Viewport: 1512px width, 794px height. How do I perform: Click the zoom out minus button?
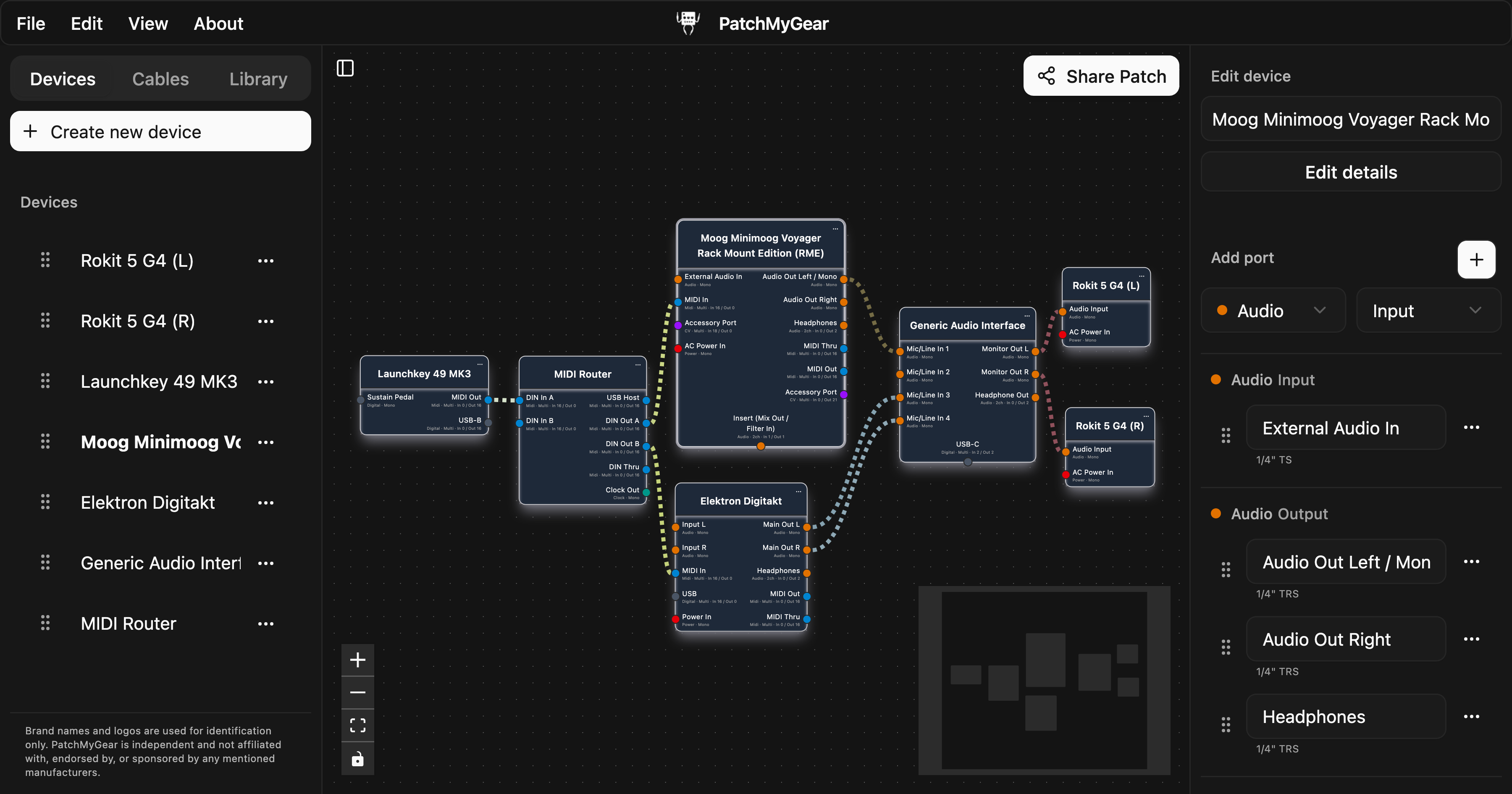357,692
